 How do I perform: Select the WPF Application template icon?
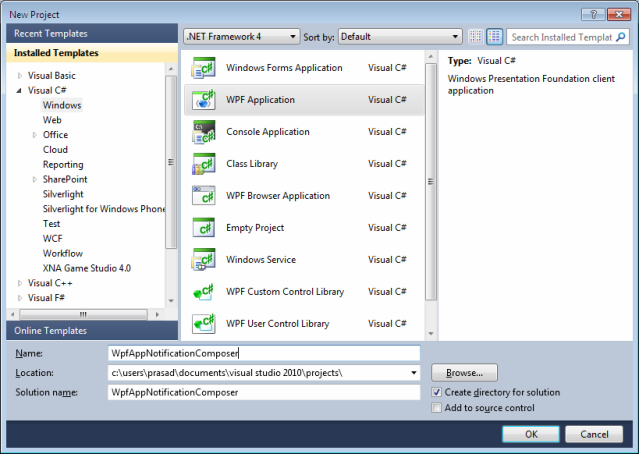tap(203, 100)
